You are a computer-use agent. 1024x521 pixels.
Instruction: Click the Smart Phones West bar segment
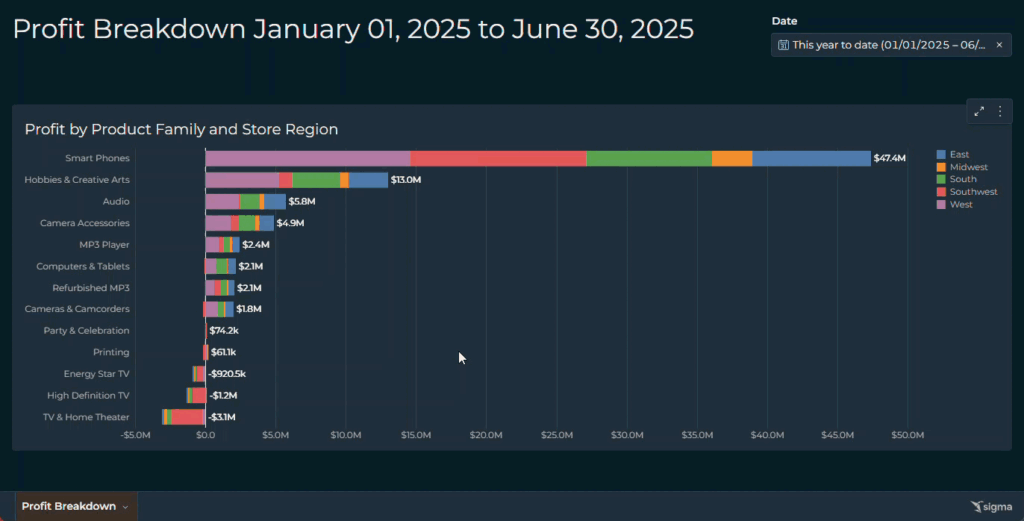(307, 158)
